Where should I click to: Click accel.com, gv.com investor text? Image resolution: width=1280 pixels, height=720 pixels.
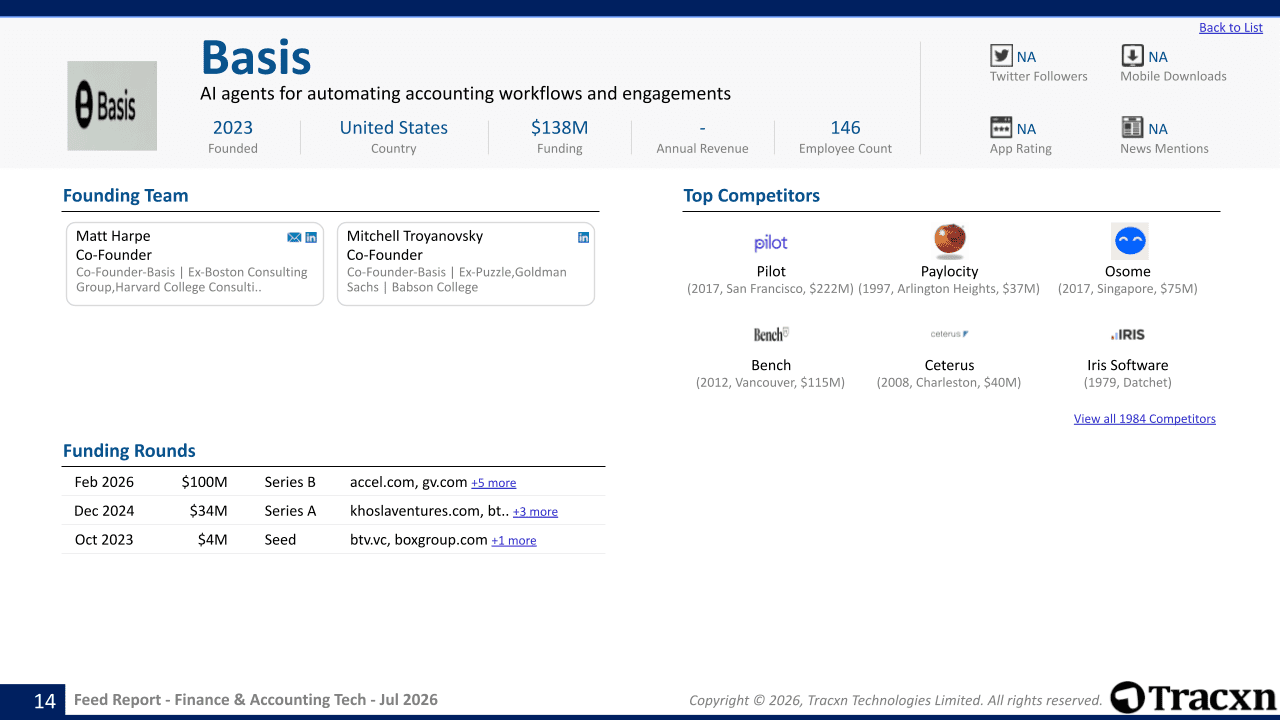point(408,482)
